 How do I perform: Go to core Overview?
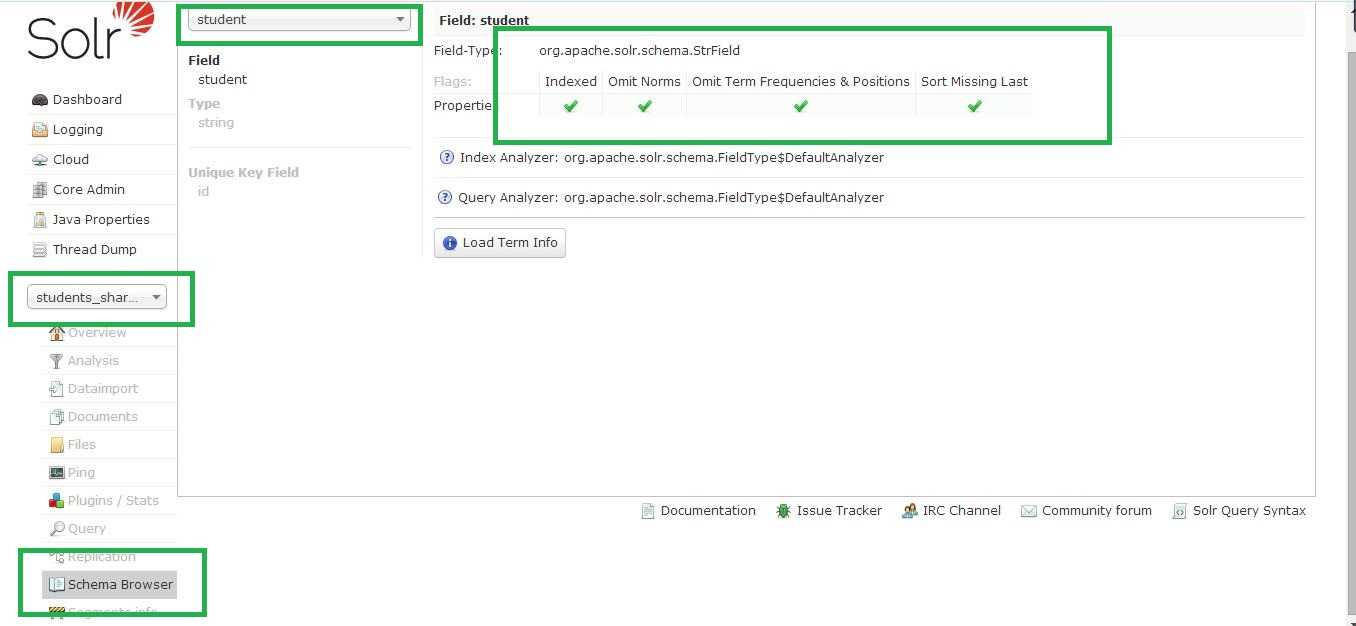coord(97,332)
